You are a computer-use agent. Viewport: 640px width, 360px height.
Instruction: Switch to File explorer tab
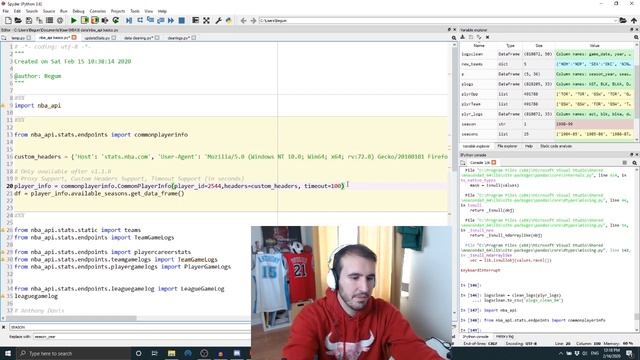pos(507,146)
